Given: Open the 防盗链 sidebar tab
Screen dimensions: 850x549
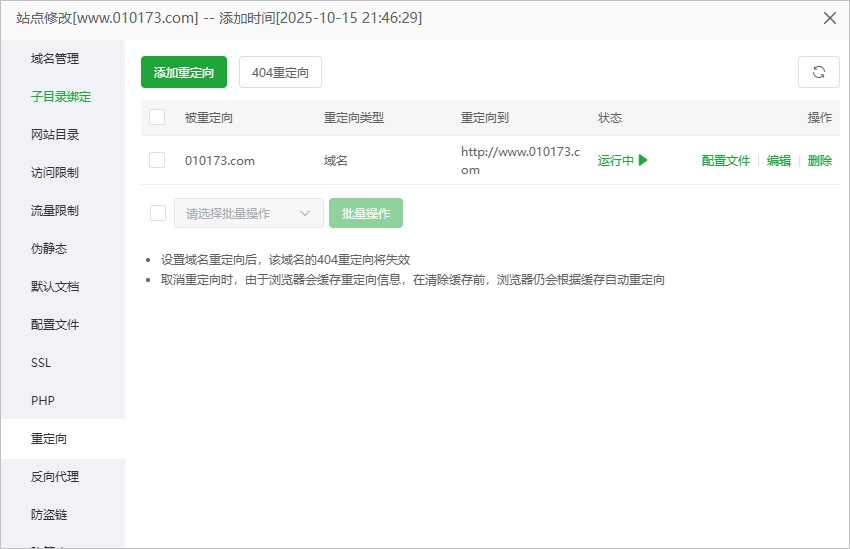Looking at the screenshot, I should [63, 514].
